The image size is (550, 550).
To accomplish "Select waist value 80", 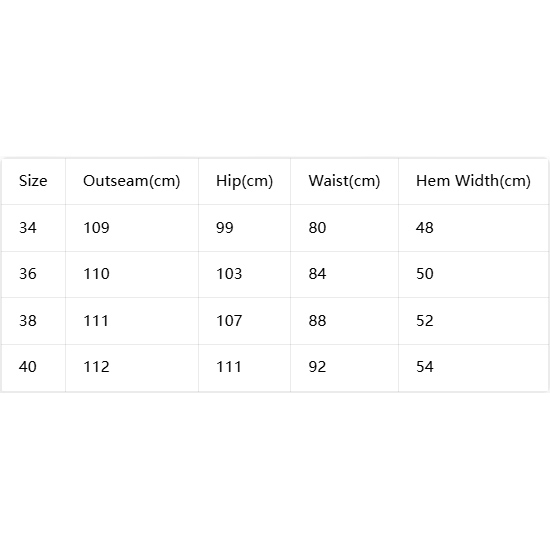I will (317, 228).
